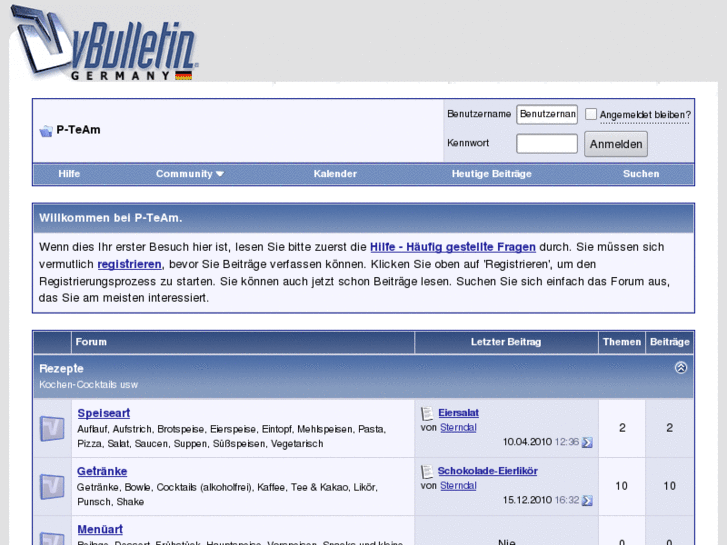Click the folder icon beside P-TeAm

click(x=46, y=131)
